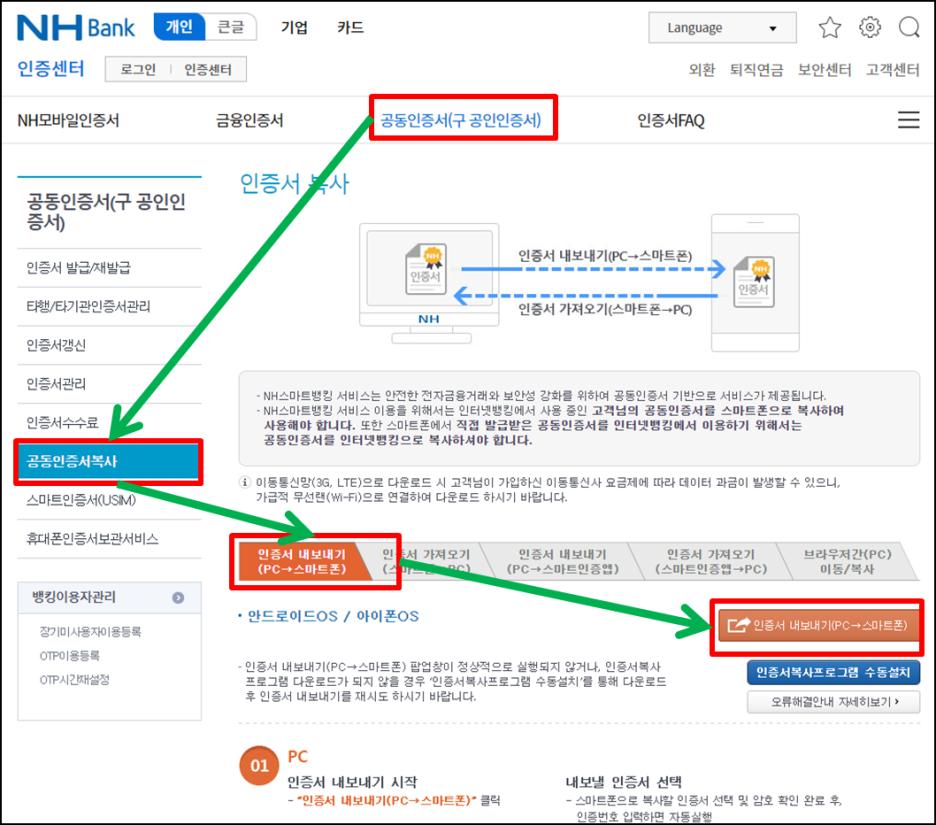
Task: Click the 로그인 button
Action: coord(138,69)
